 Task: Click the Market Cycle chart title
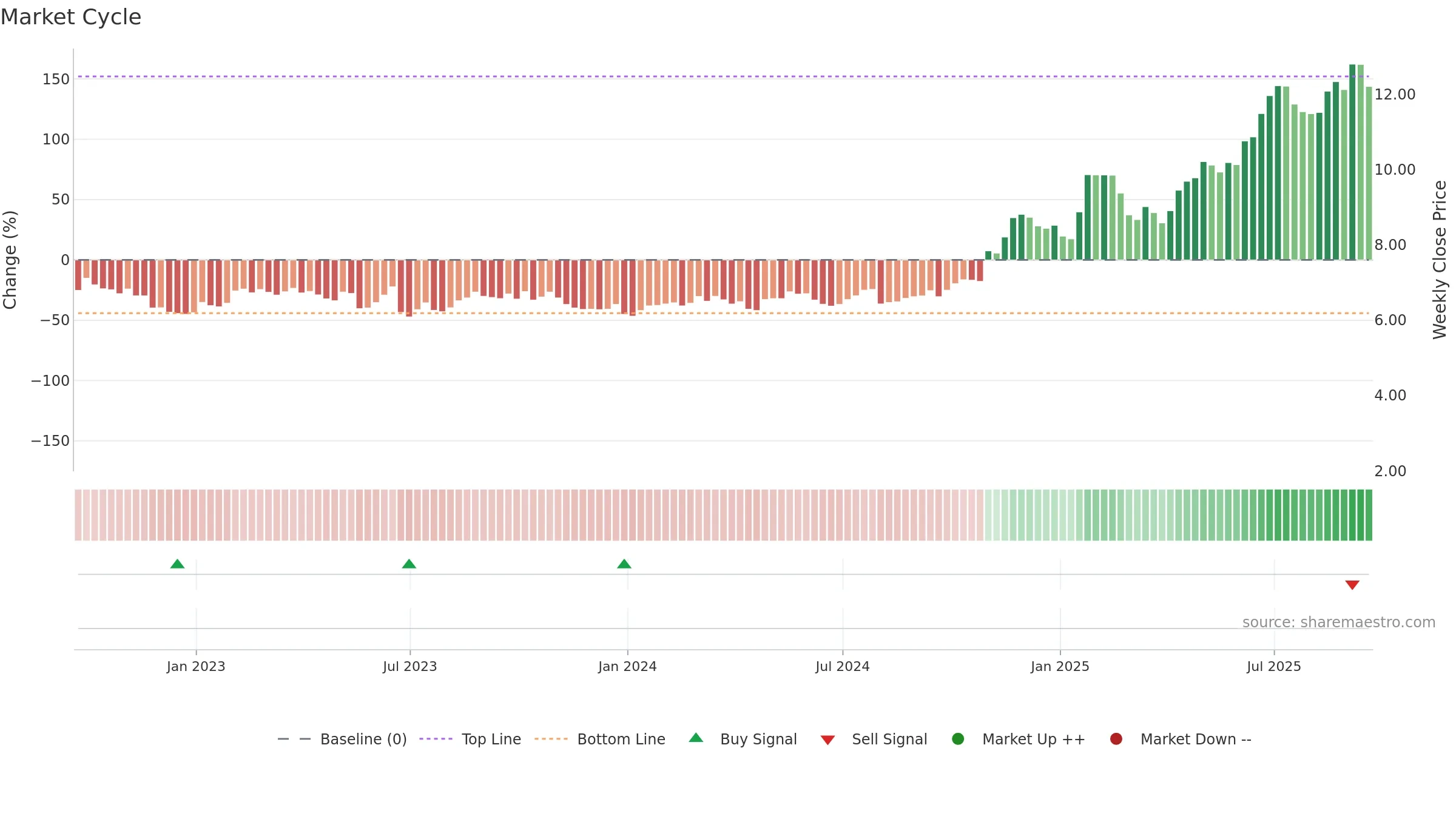[x=71, y=17]
